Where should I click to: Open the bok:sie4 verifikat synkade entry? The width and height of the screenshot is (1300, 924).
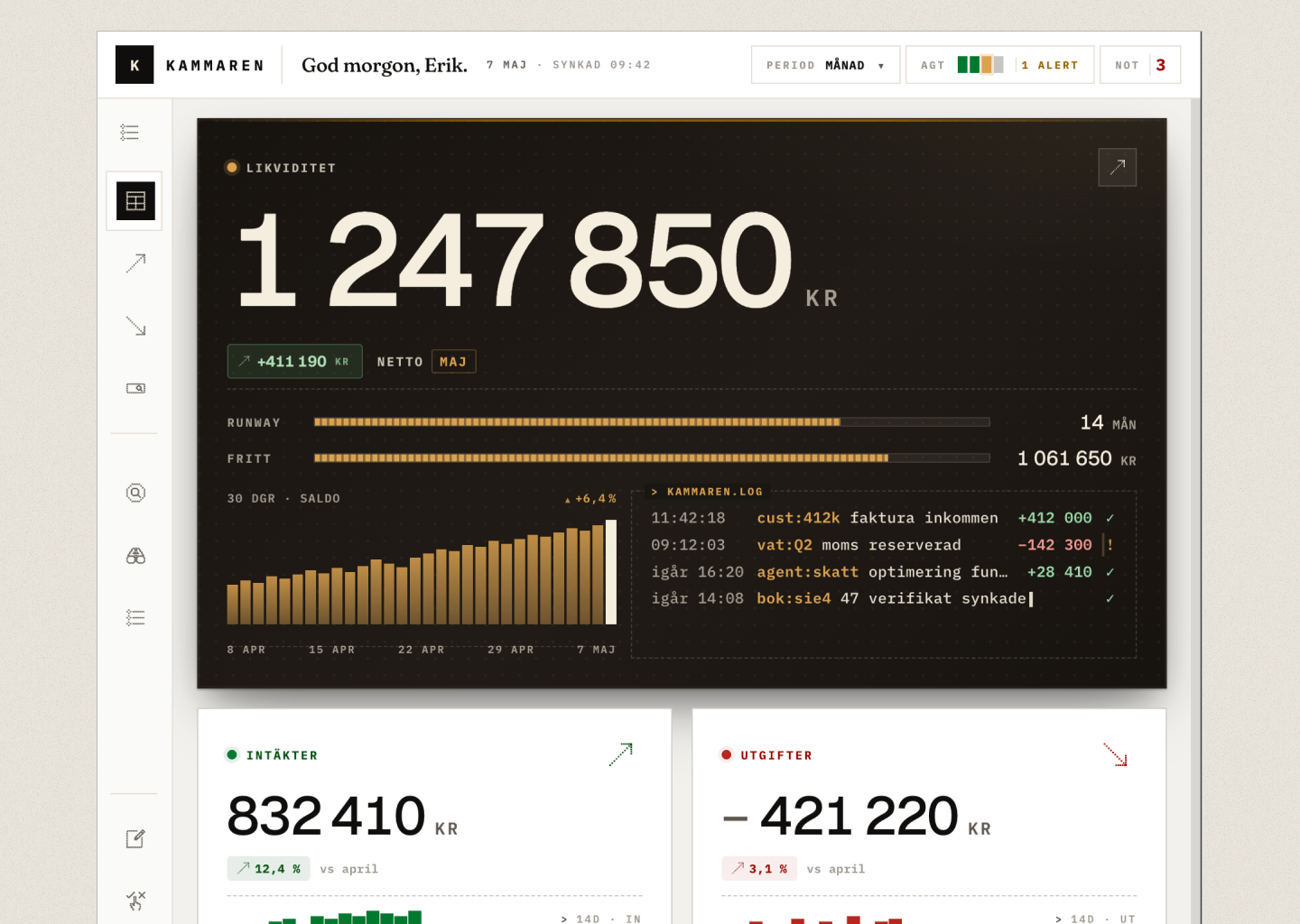click(x=883, y=598)
